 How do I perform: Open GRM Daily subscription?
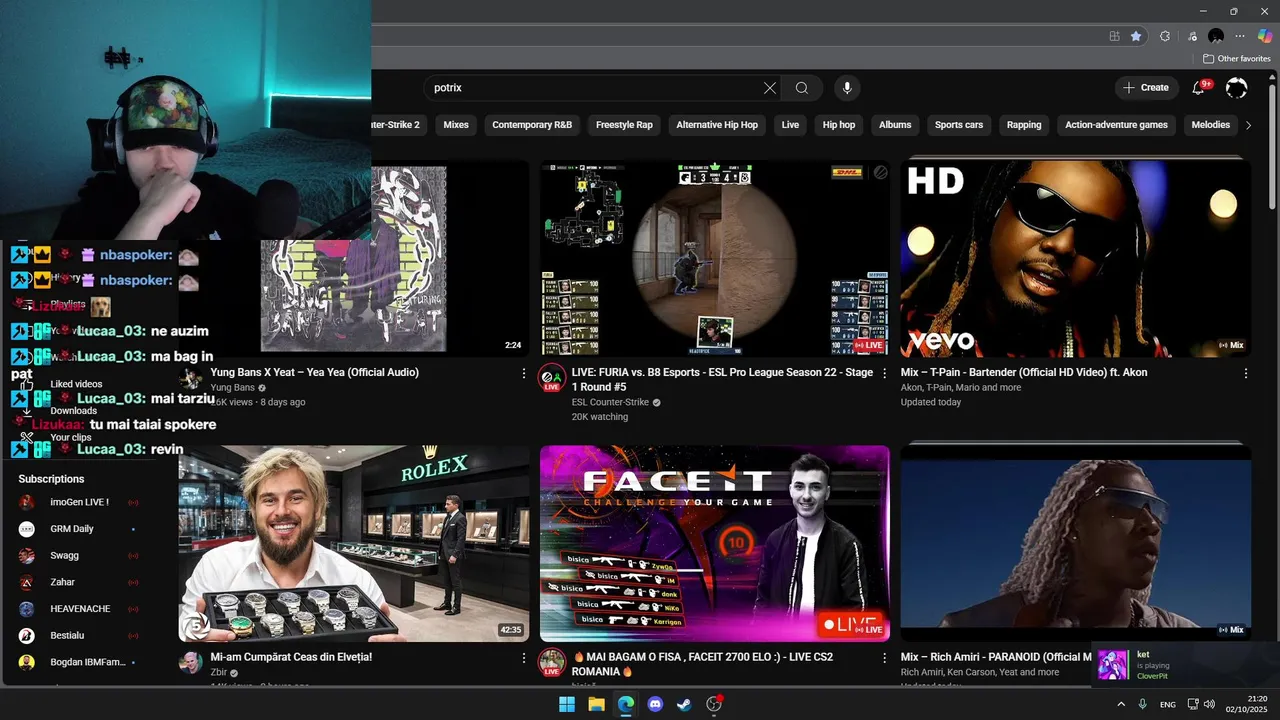tap(78, 529)
